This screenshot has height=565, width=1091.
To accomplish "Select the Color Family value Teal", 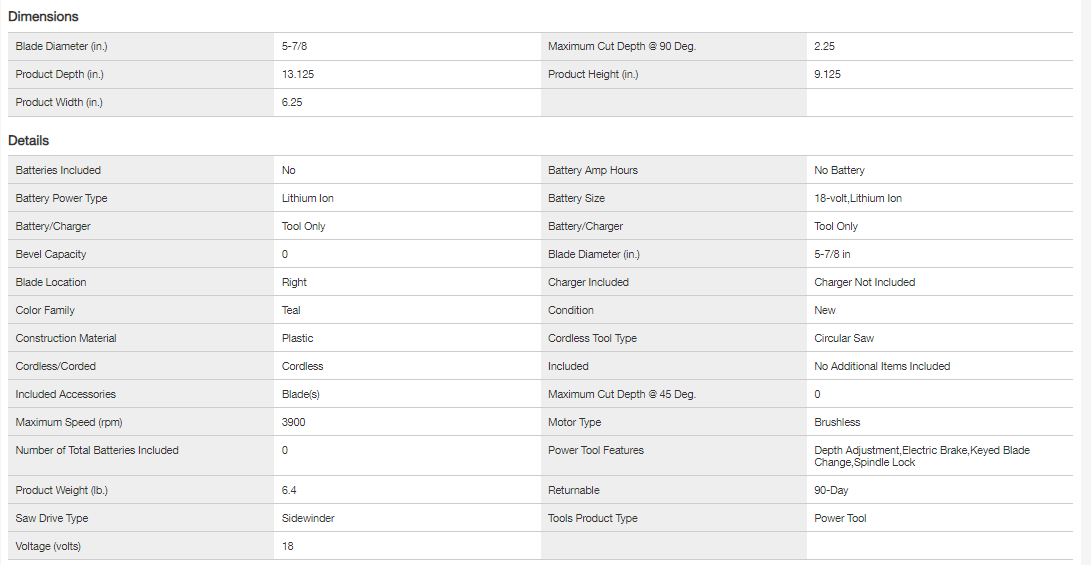I will [x=291, y=310].
